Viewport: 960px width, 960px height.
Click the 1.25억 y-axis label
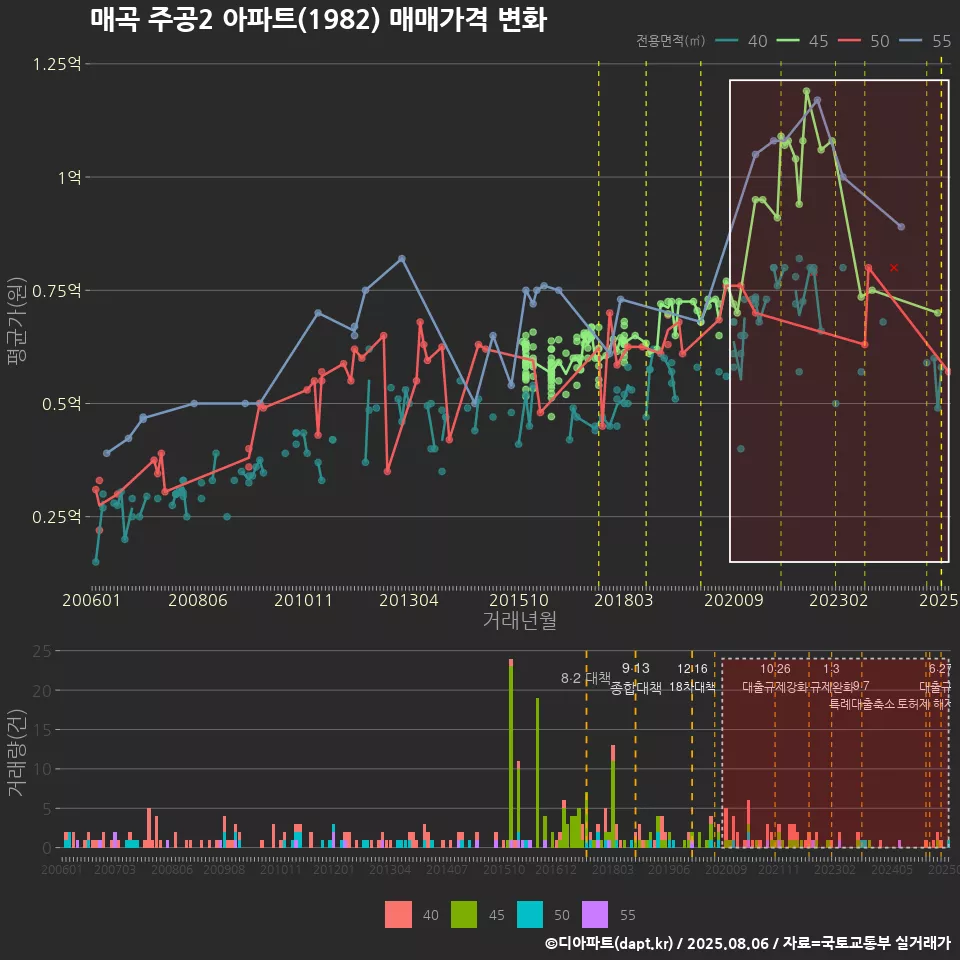(x=56, y=64)
